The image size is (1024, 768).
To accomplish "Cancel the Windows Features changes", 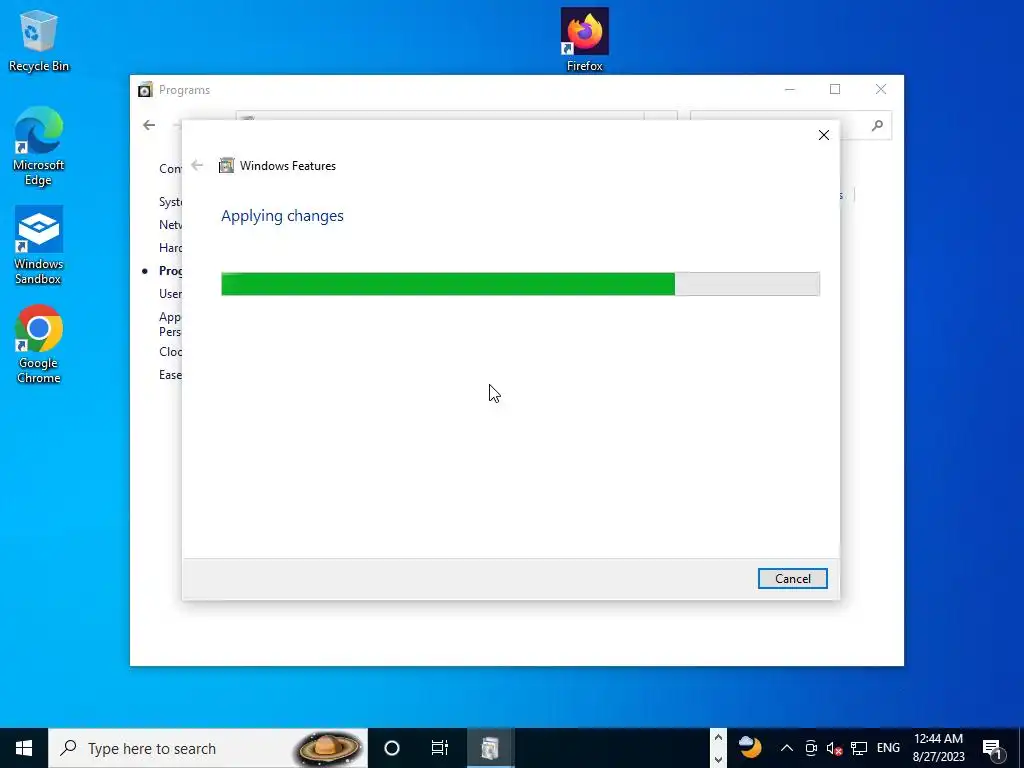I will tap(792, 579).
